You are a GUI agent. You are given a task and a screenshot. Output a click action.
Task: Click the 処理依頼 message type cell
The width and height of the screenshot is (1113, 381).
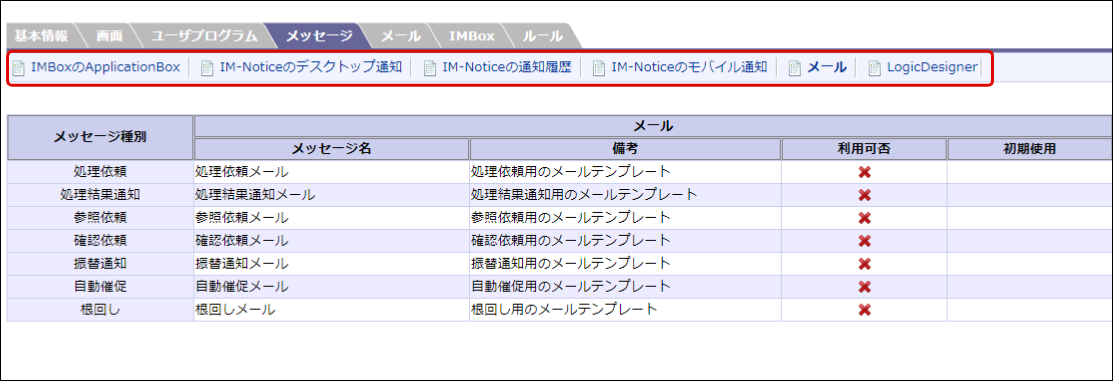tap(100, 172)
